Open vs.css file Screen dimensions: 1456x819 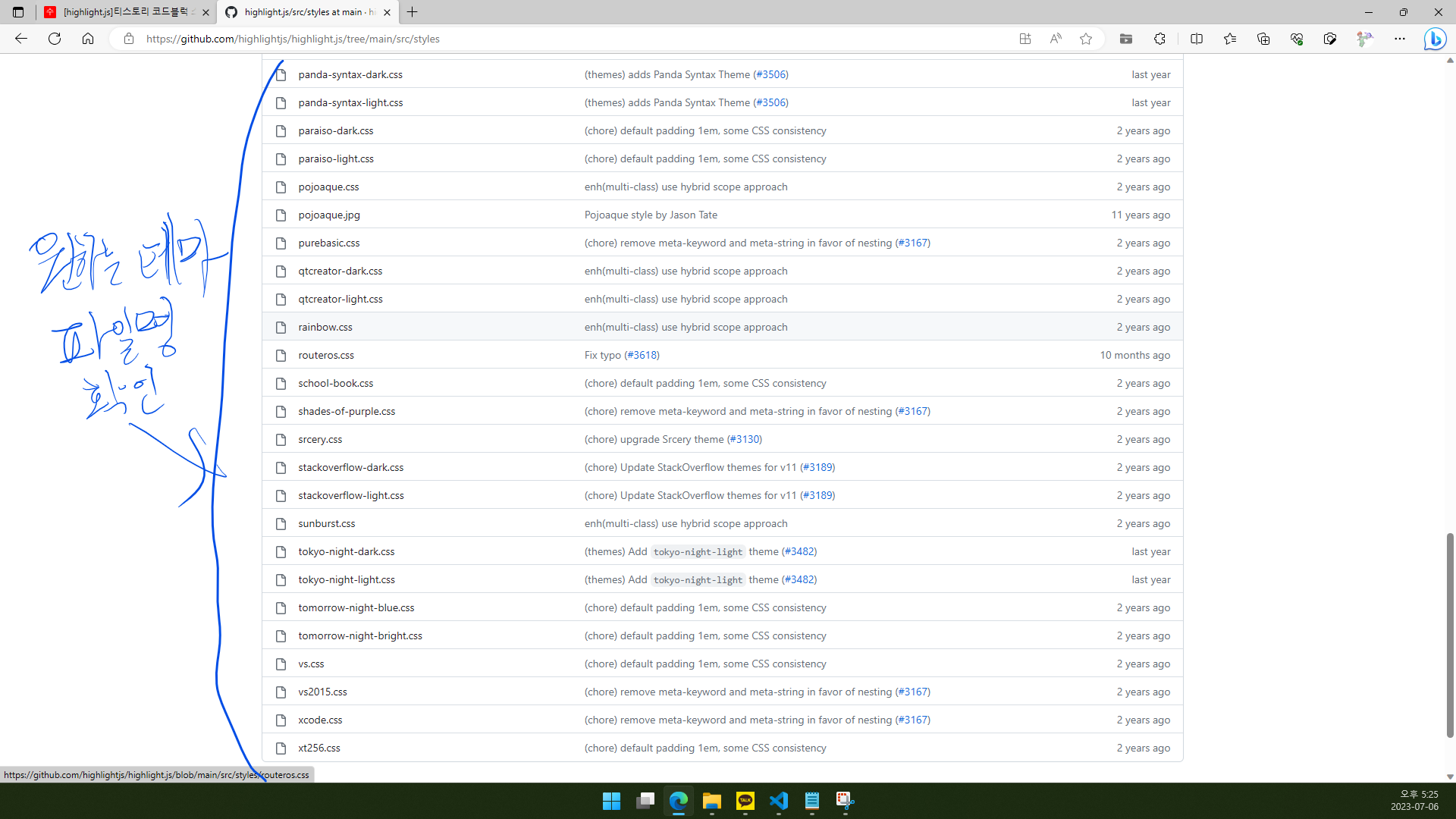point(311,664)
